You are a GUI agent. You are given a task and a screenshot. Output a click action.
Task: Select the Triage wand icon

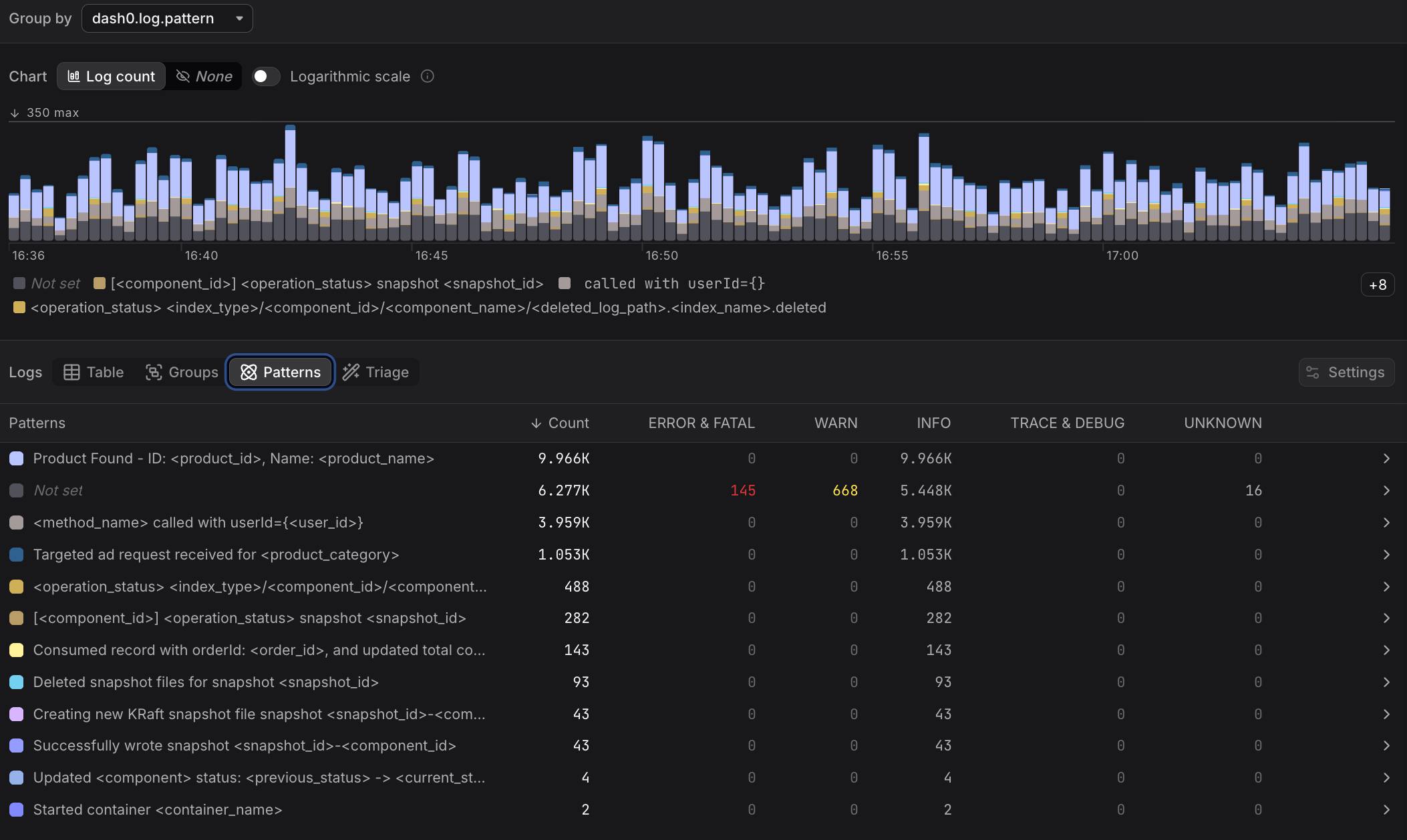pyautogui.click(x=350, y=372)
